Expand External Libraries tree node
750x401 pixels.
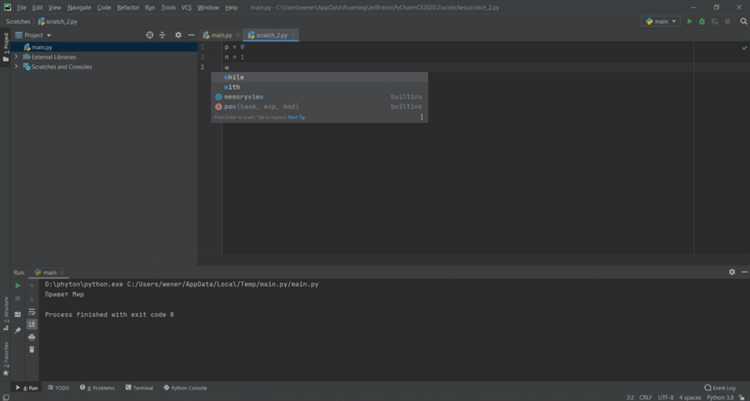[x=16, y=57]
